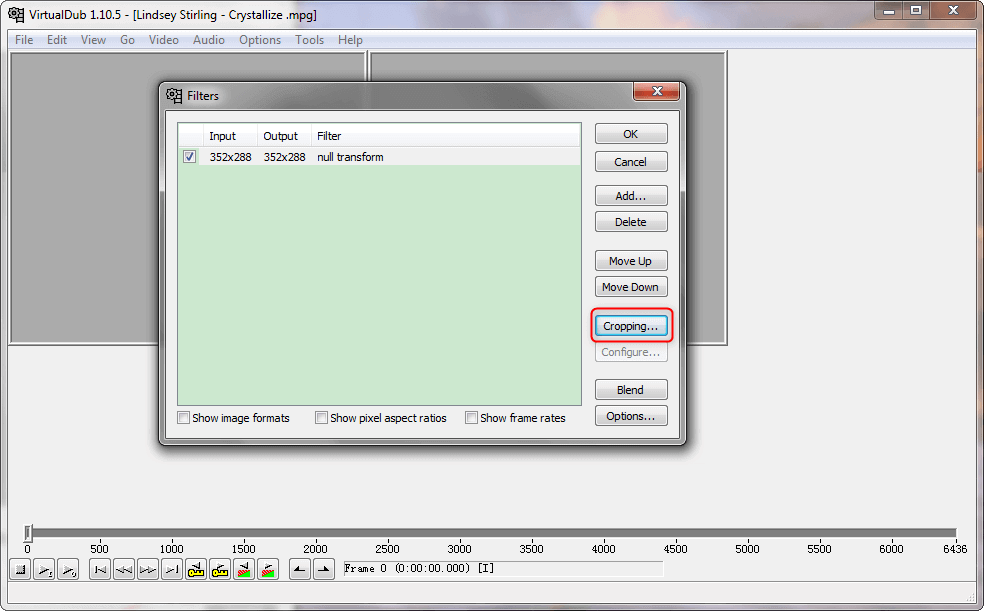Play the input video preview
This screenshot has width=984, height=611.
[44, 570]
